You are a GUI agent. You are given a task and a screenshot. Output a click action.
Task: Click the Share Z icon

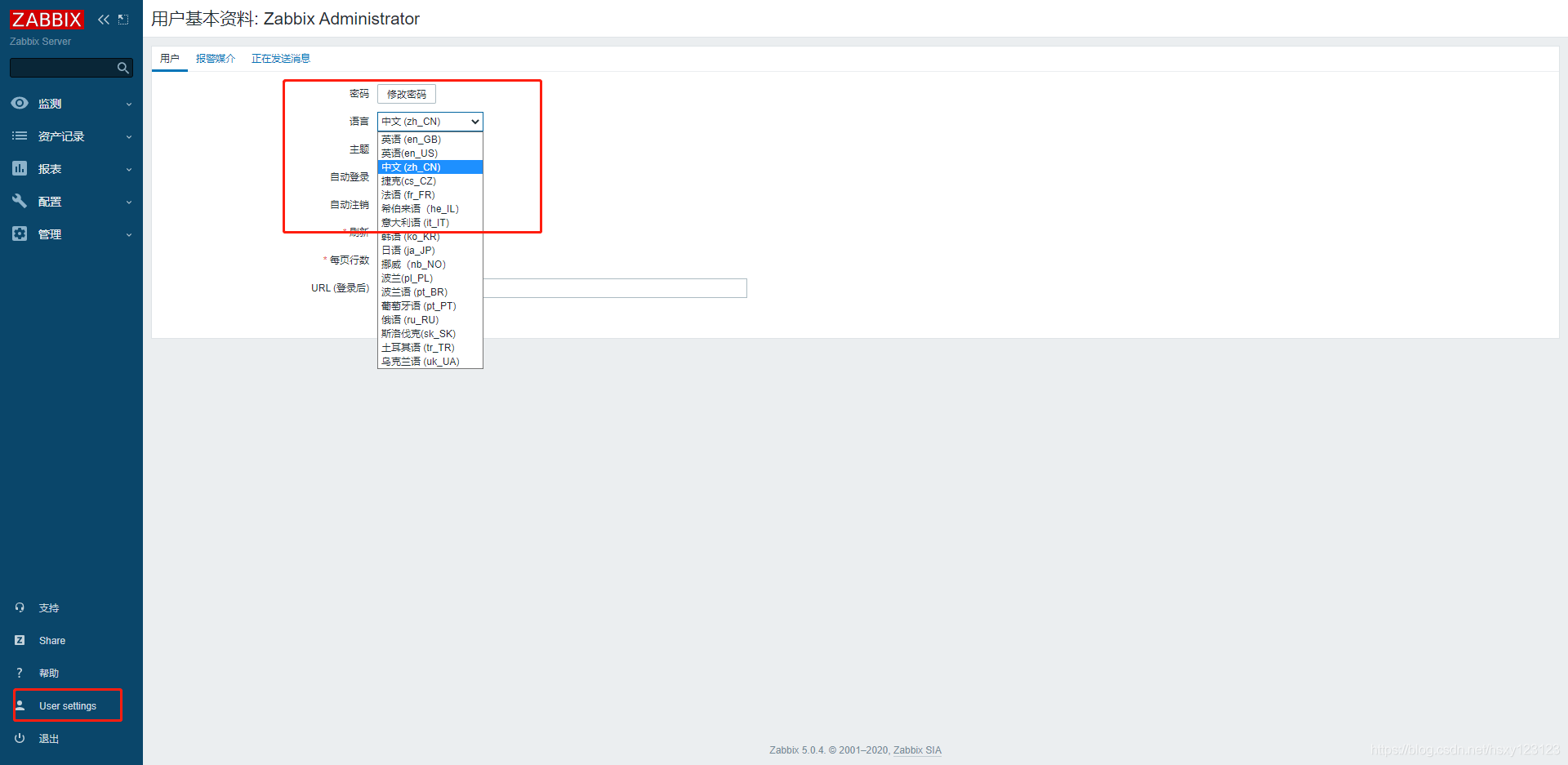[20, 640]
